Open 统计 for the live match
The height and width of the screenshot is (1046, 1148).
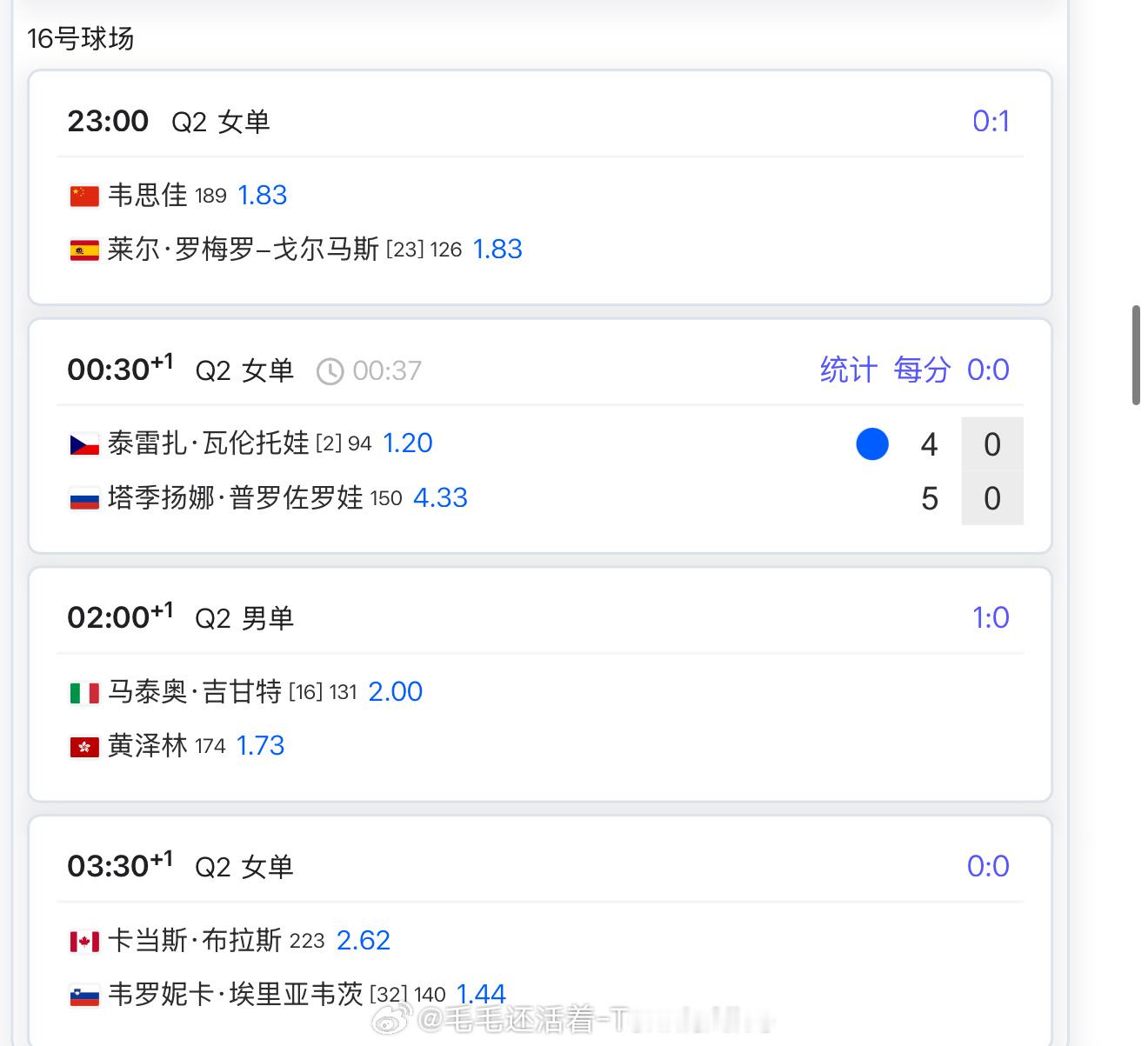(x=848, y=370)
